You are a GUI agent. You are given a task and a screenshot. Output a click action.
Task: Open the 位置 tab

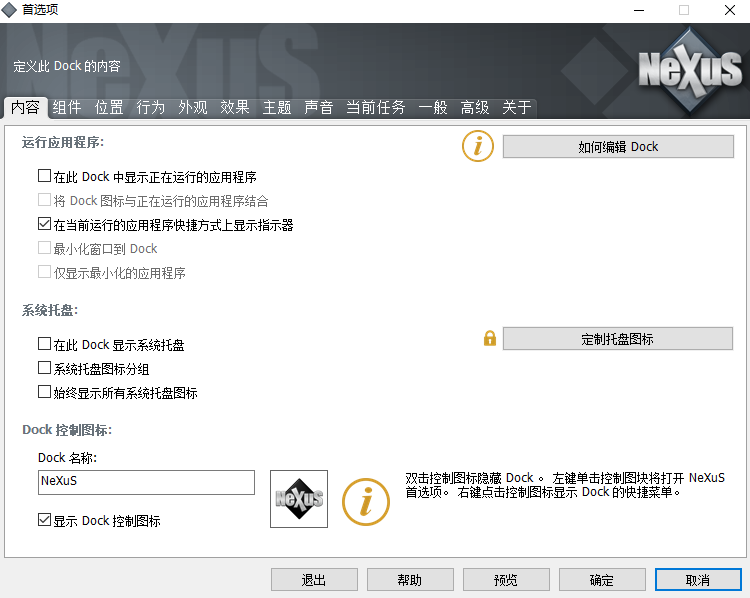pos(109,107)
